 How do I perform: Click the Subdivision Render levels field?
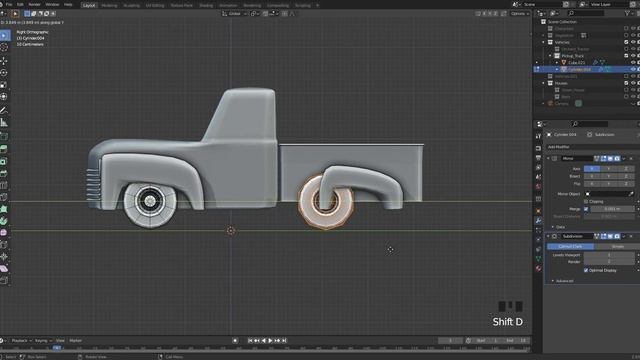609,262
